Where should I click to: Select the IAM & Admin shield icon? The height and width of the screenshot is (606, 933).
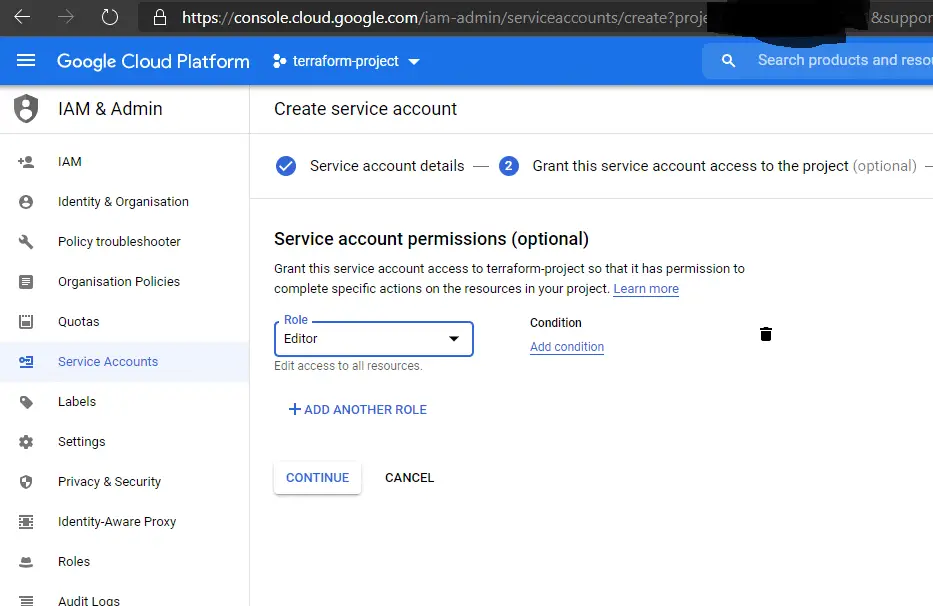26,108
